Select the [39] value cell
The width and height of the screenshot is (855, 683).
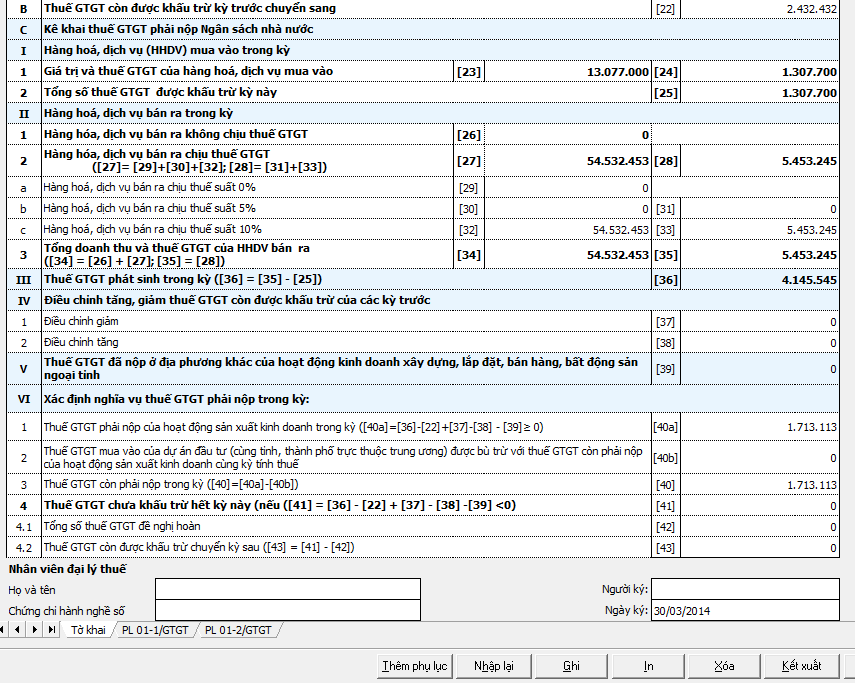point(760,369)
